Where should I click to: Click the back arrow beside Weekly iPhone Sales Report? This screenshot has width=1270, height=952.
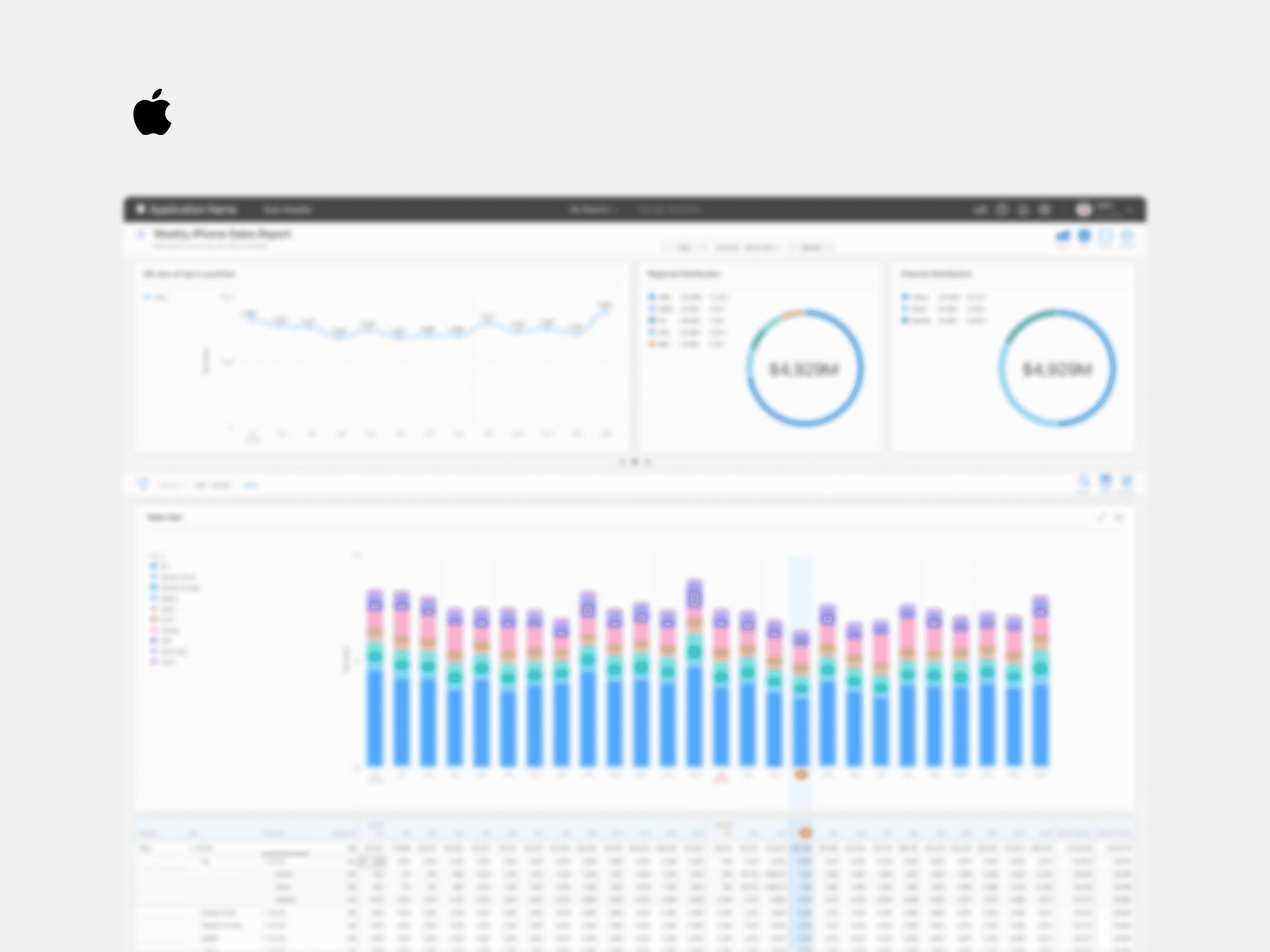(140, 234)
